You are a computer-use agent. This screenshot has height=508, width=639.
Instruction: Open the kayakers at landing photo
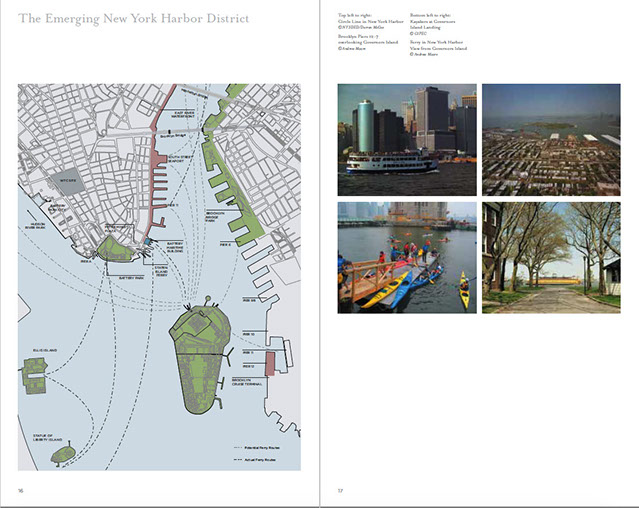click(406, 257)
